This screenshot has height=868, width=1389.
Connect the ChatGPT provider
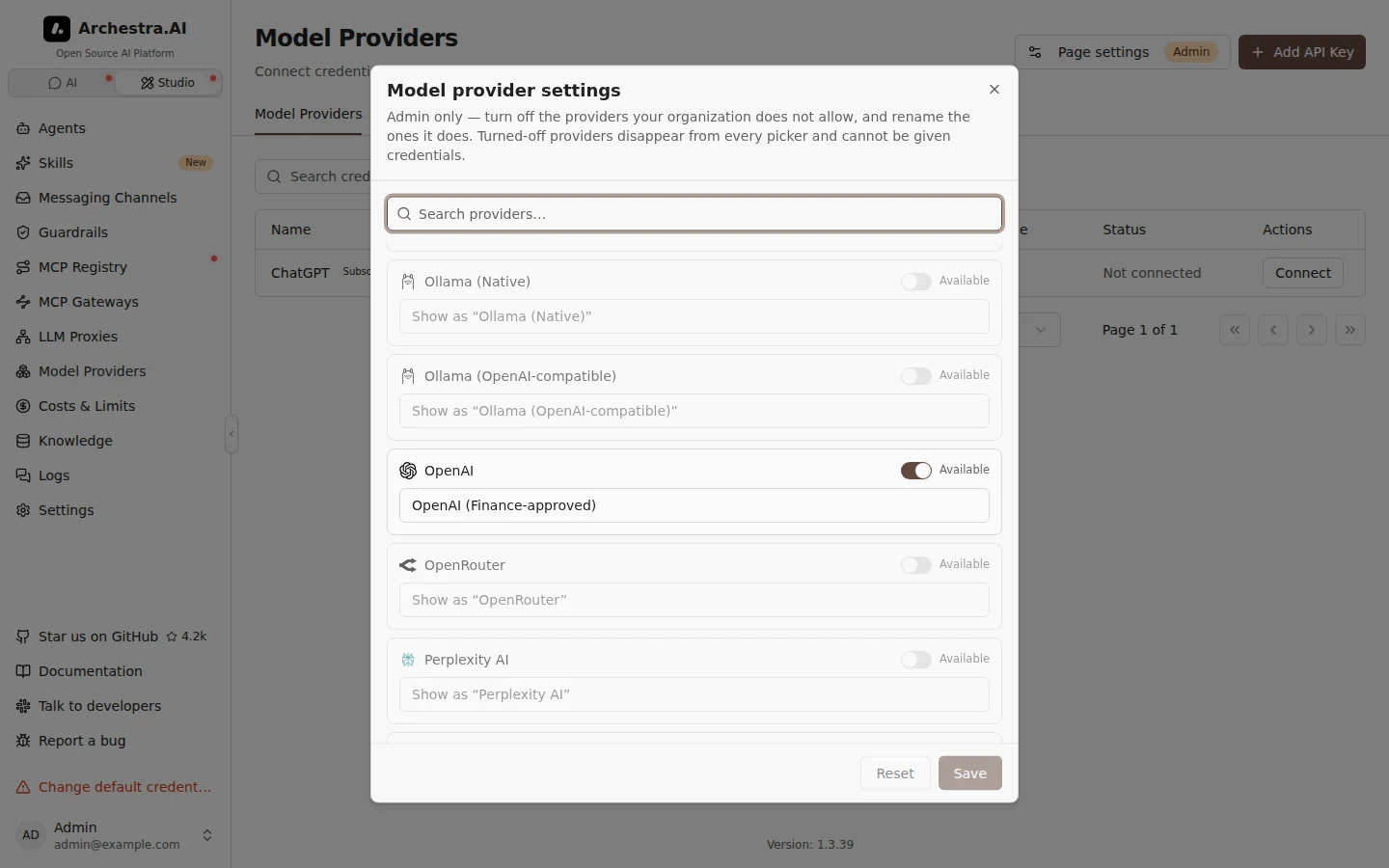(1303, 273)
